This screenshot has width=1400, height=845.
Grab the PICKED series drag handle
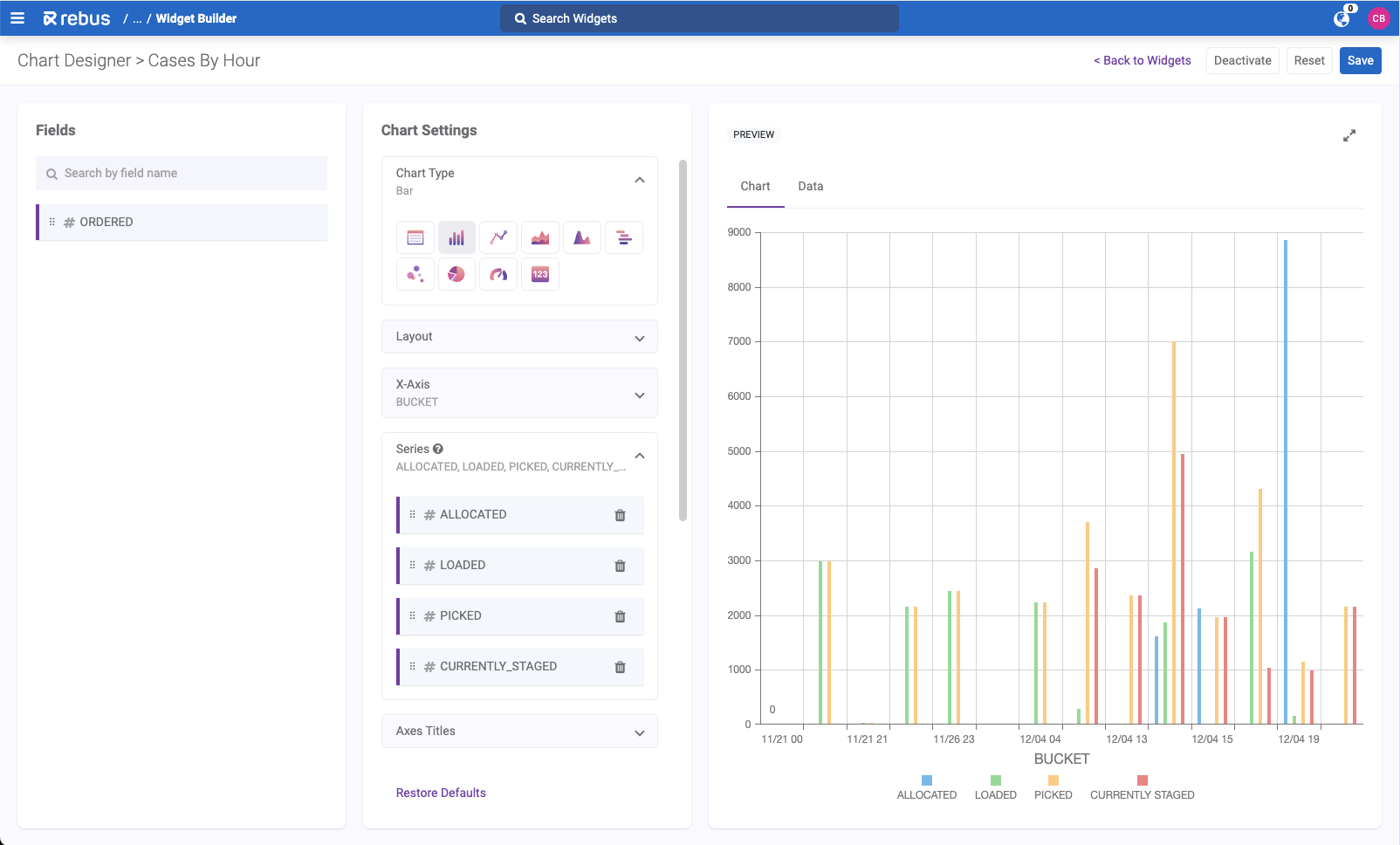(413, 615)
